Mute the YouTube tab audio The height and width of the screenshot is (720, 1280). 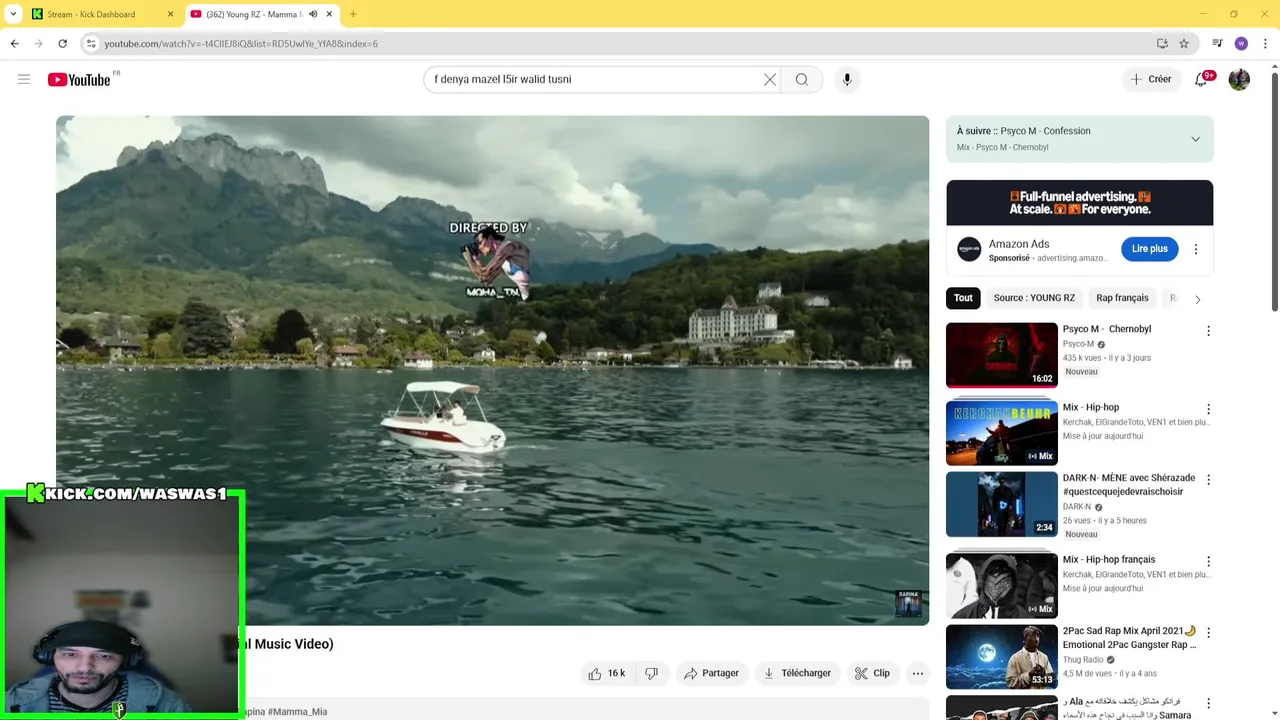(313, 14)
